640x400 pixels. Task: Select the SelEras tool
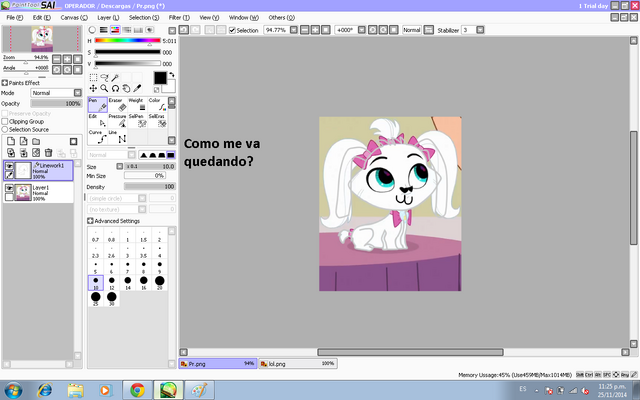click(158, 121)
